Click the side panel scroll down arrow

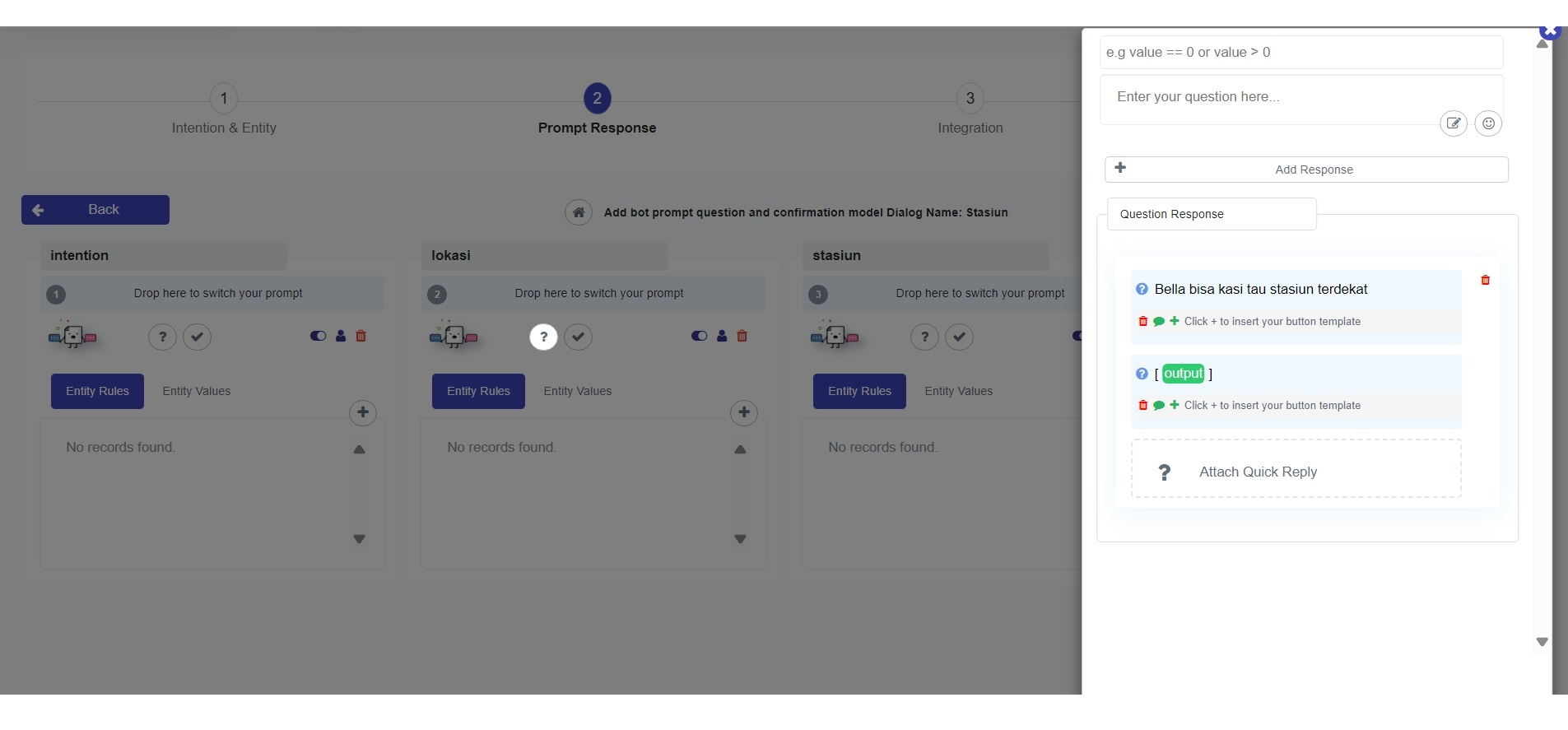coord(1542,642)
